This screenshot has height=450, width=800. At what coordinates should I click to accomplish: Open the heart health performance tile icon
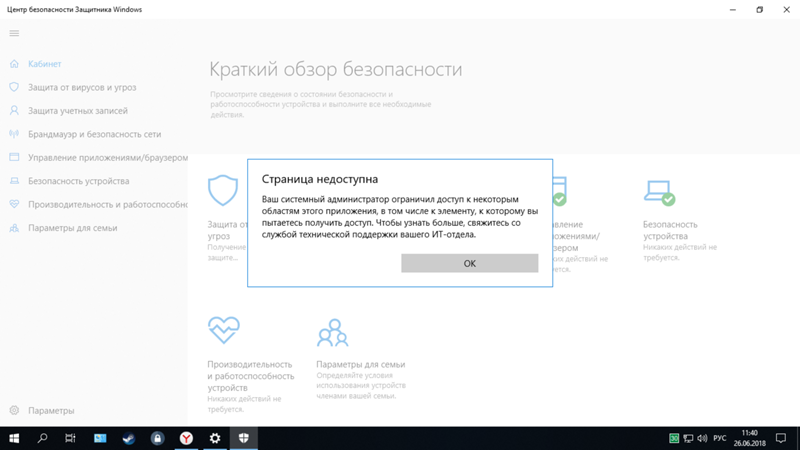[x=223, y=330]
